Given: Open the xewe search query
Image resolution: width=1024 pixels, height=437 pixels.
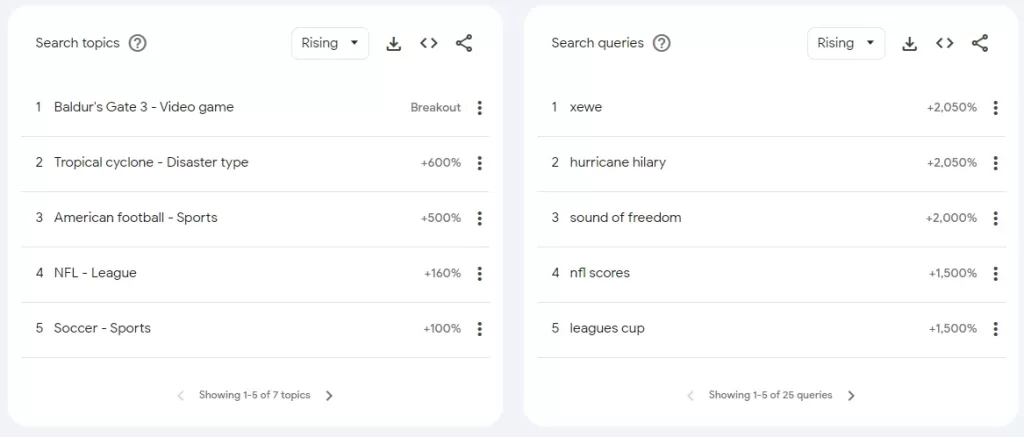Looking at the screenshot, I should click(x=586, y=107).
